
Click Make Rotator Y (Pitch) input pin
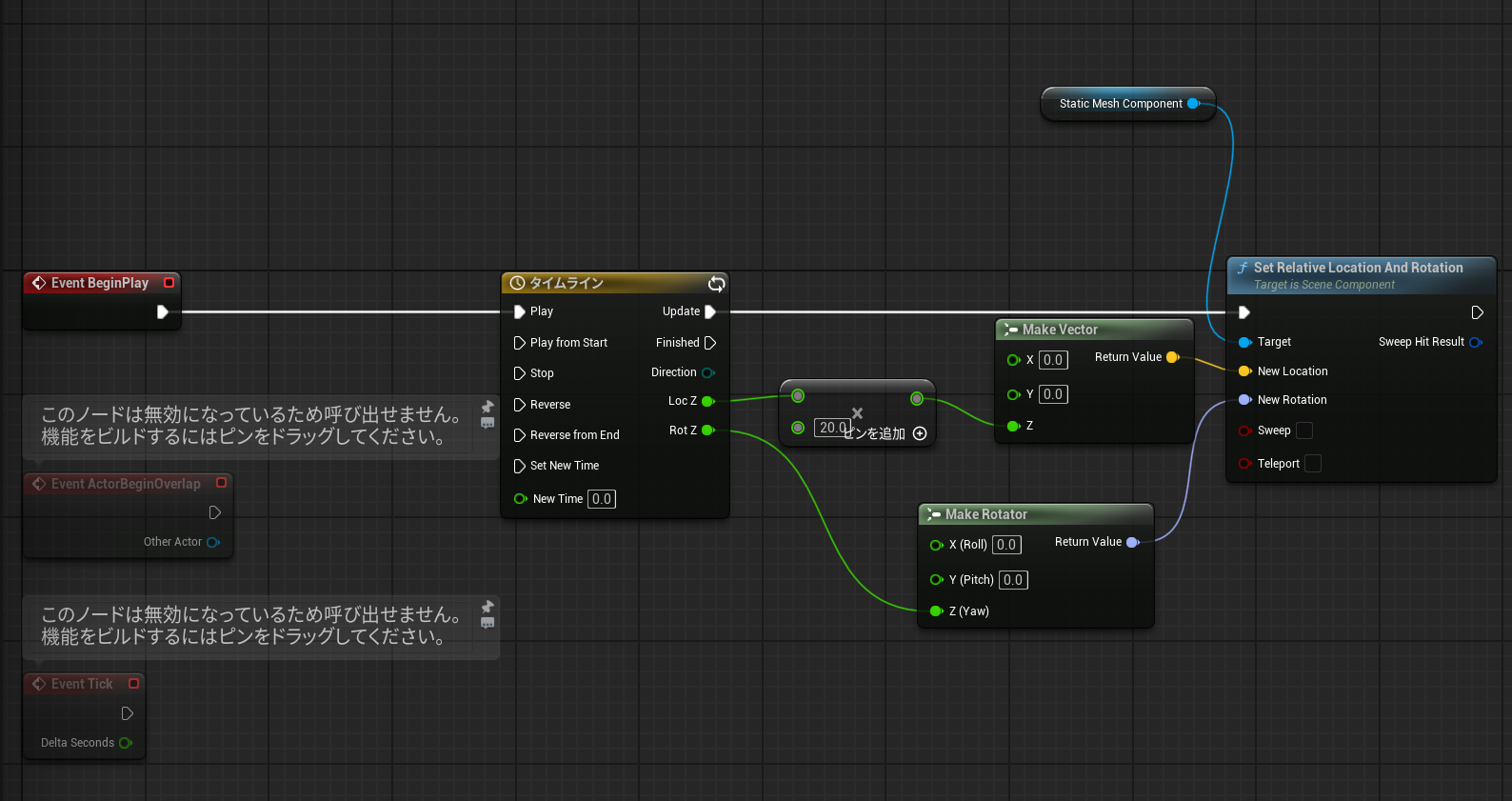tap(937, 579)
